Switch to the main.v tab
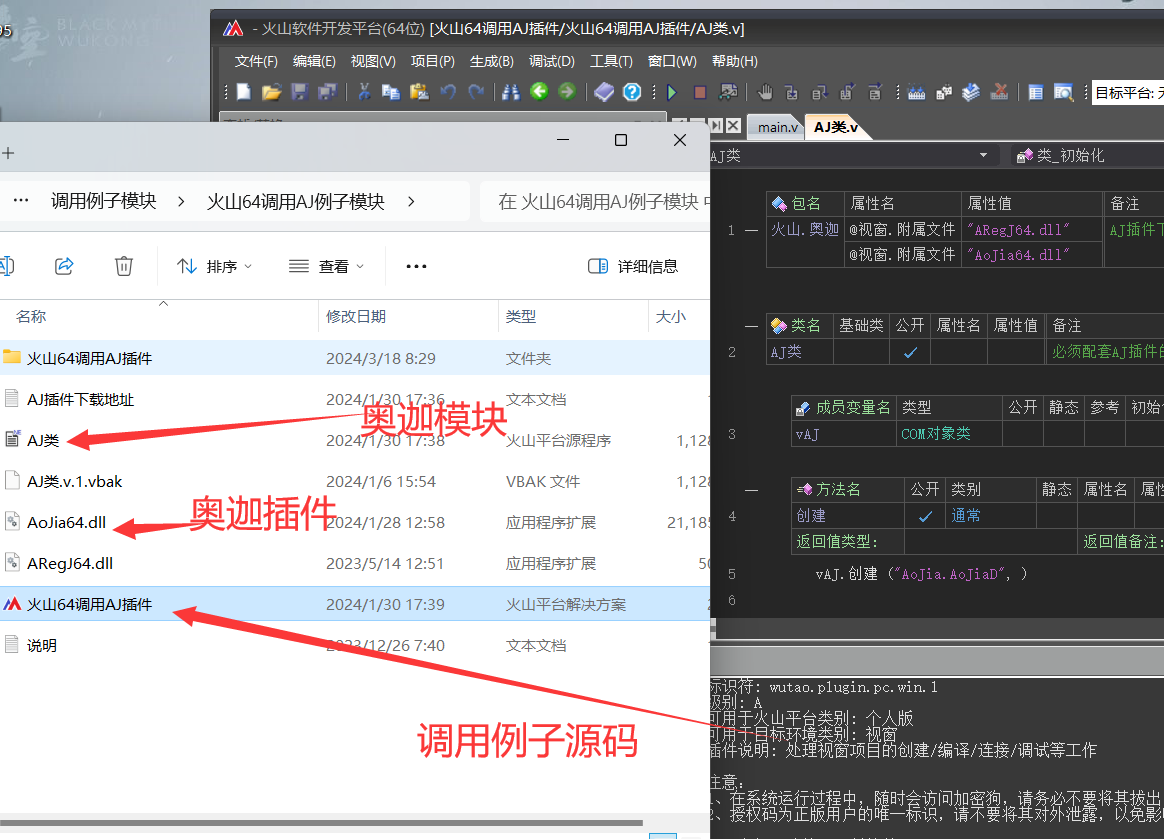This screenshot has width=1164, height=839. (x=776, y=127)
